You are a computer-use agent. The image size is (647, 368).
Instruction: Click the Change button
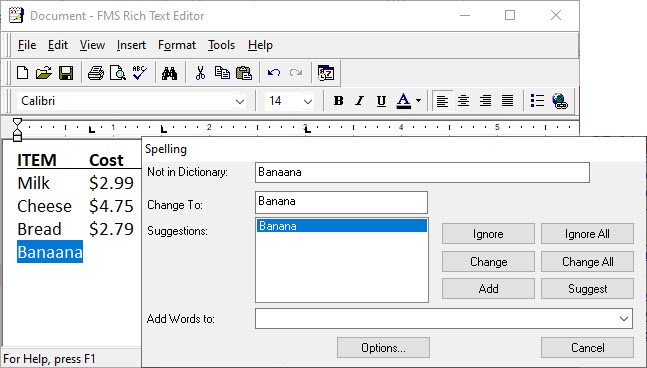[488, 262]
